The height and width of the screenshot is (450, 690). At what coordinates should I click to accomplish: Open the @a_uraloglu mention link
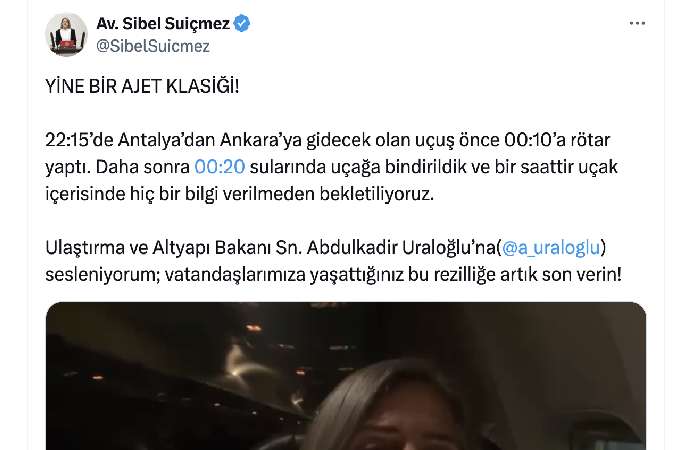tap(551, 248)
